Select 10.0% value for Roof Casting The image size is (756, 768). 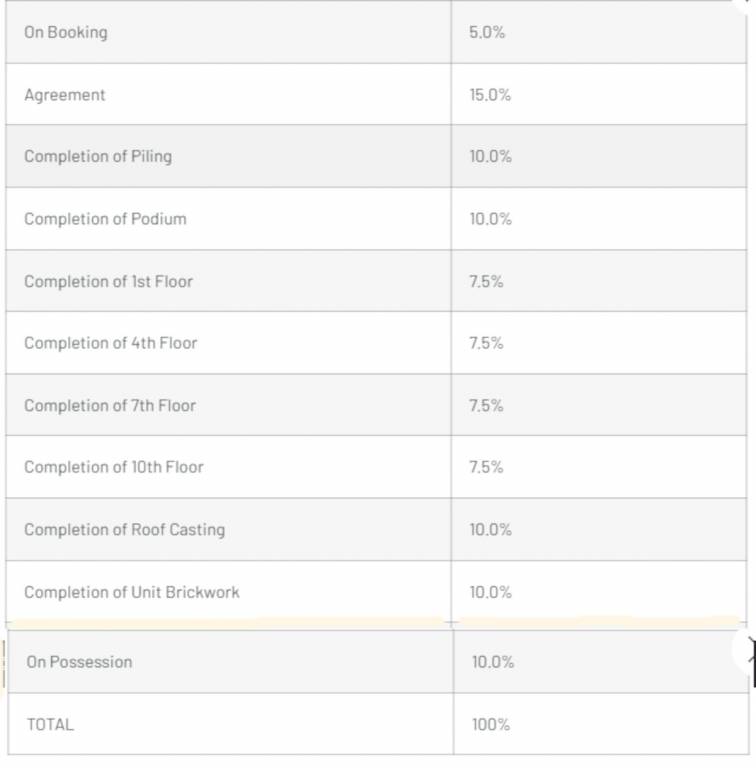490,530
